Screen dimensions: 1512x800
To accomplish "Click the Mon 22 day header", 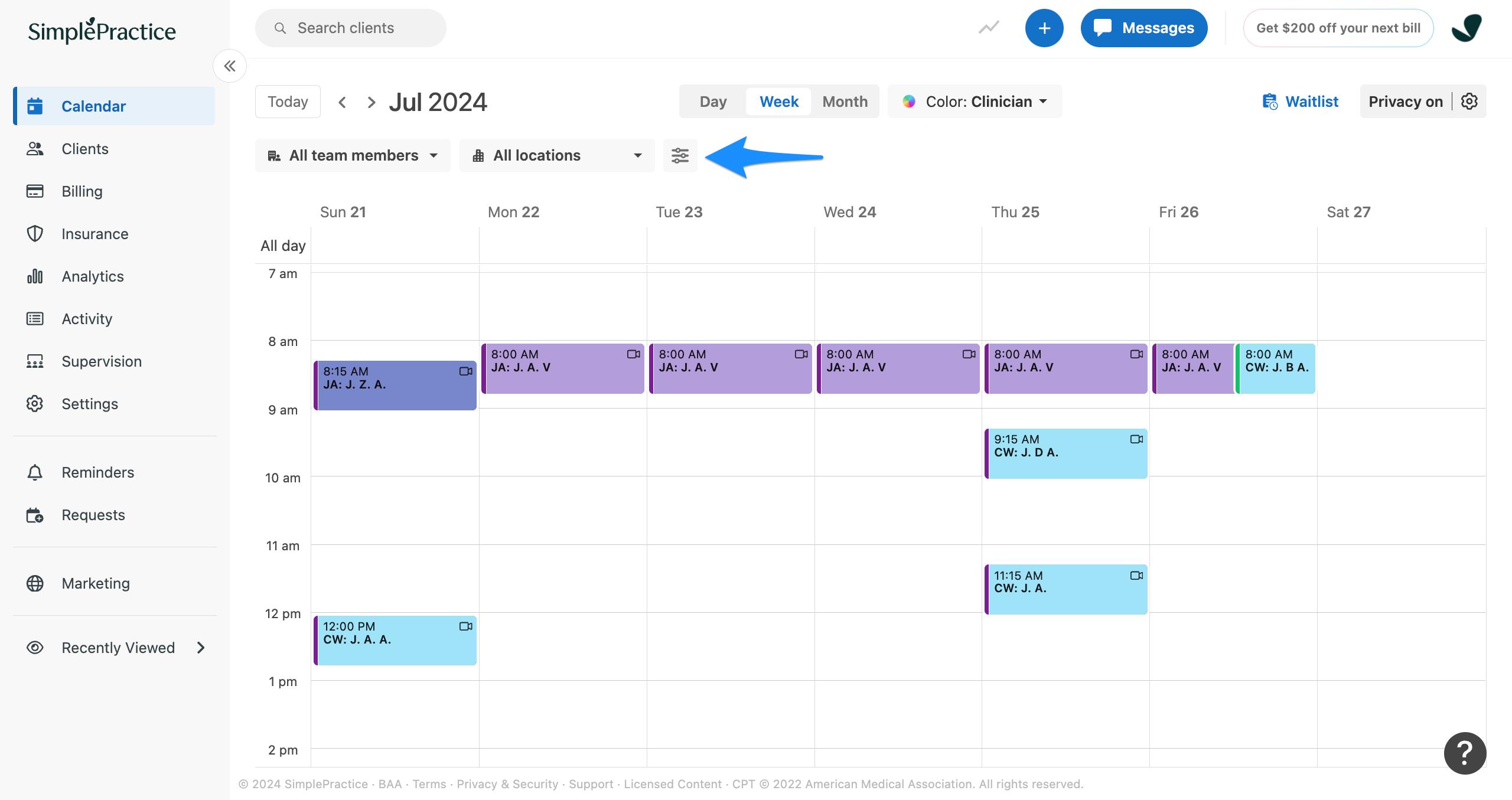I will tap(514, 212).
